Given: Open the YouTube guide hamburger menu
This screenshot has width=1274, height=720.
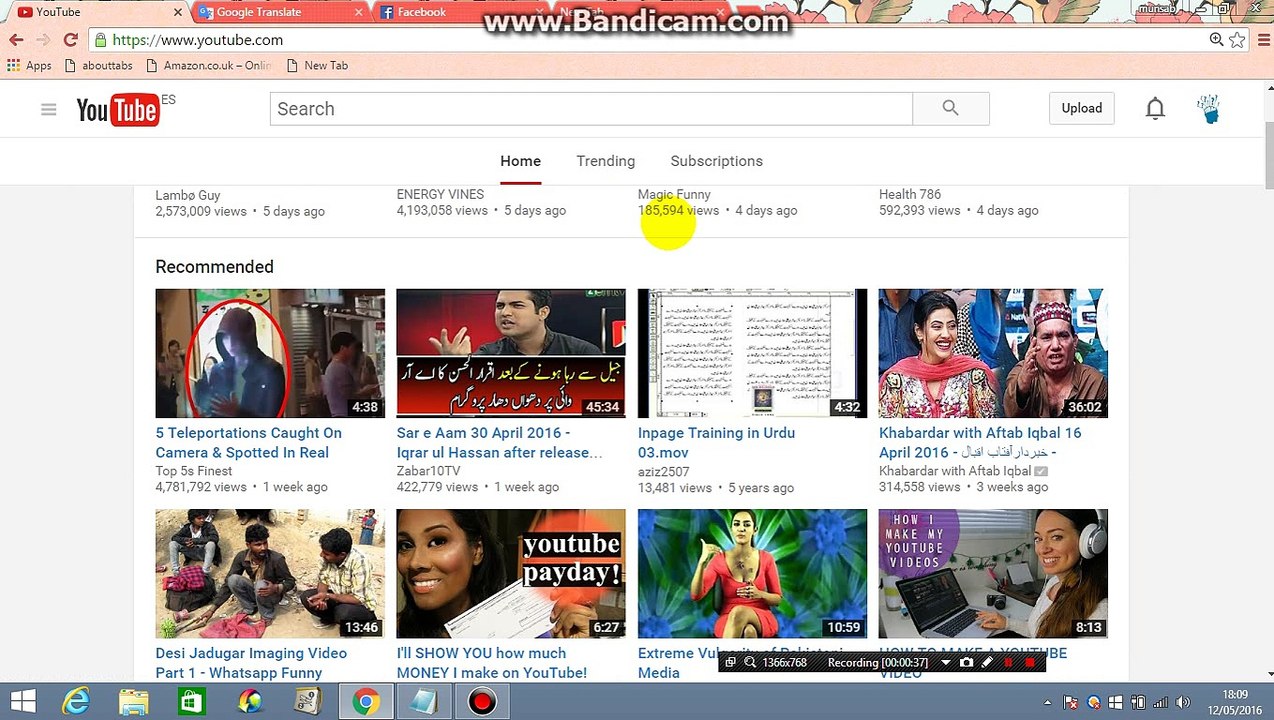Looking at the screenshot, I should [48, 109].
